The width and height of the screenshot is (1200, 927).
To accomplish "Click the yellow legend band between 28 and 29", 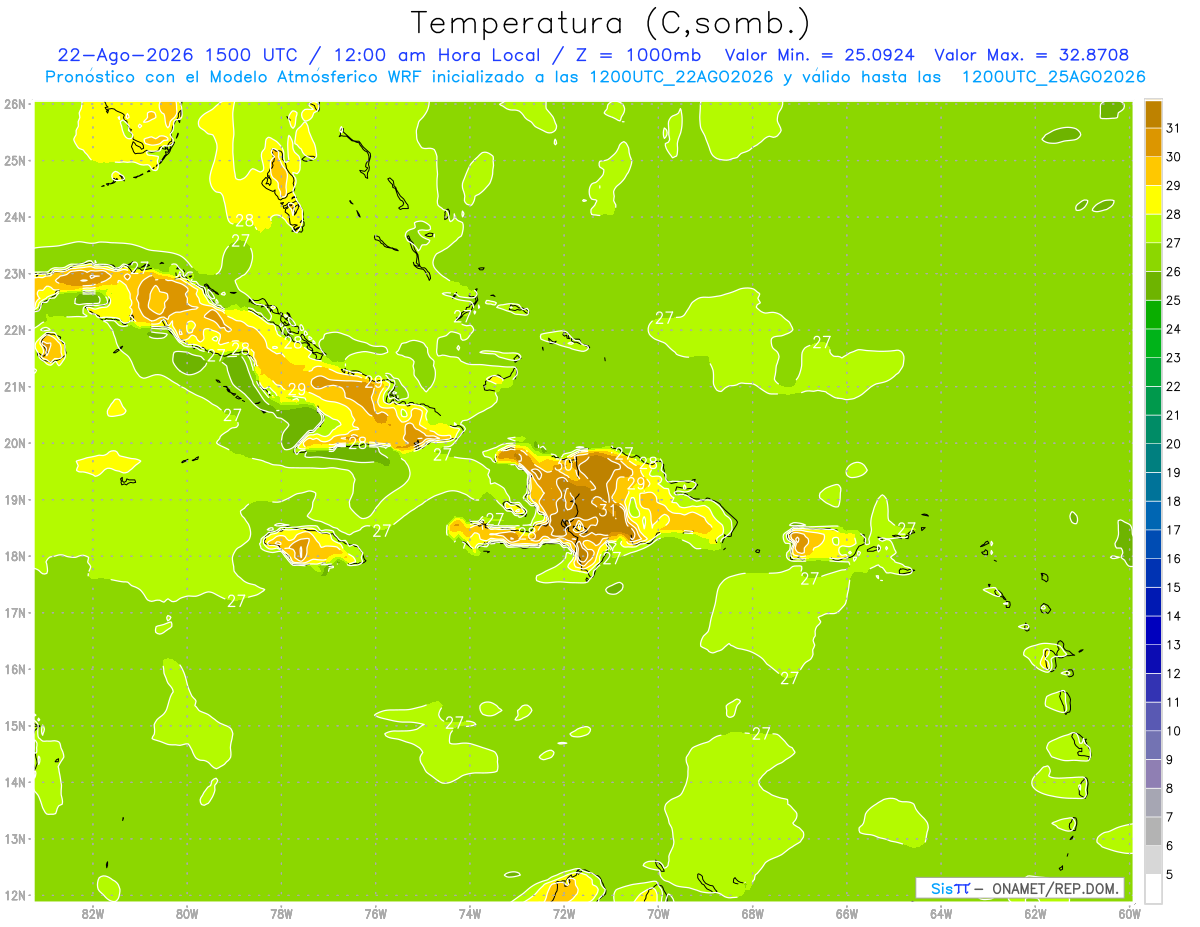I will 1153,199.
